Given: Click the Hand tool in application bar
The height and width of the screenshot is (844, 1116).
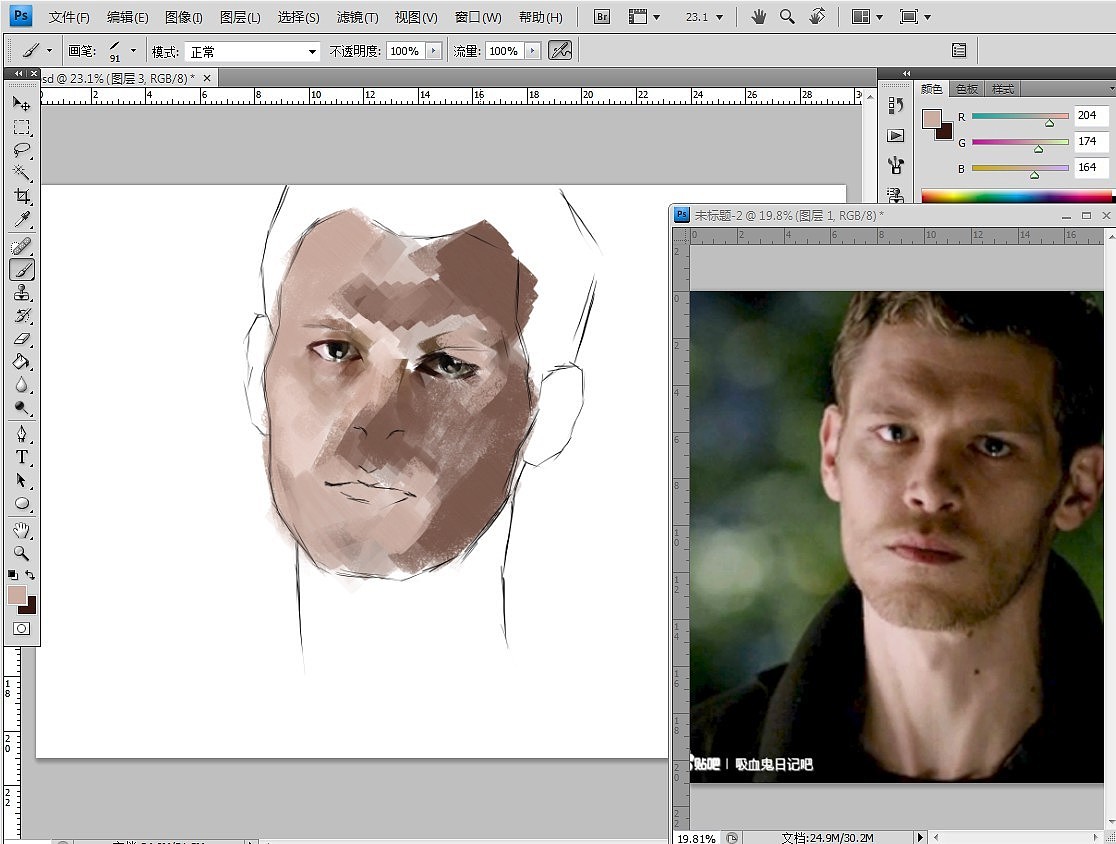Looking at the screenshot, I should pos(759,16).
